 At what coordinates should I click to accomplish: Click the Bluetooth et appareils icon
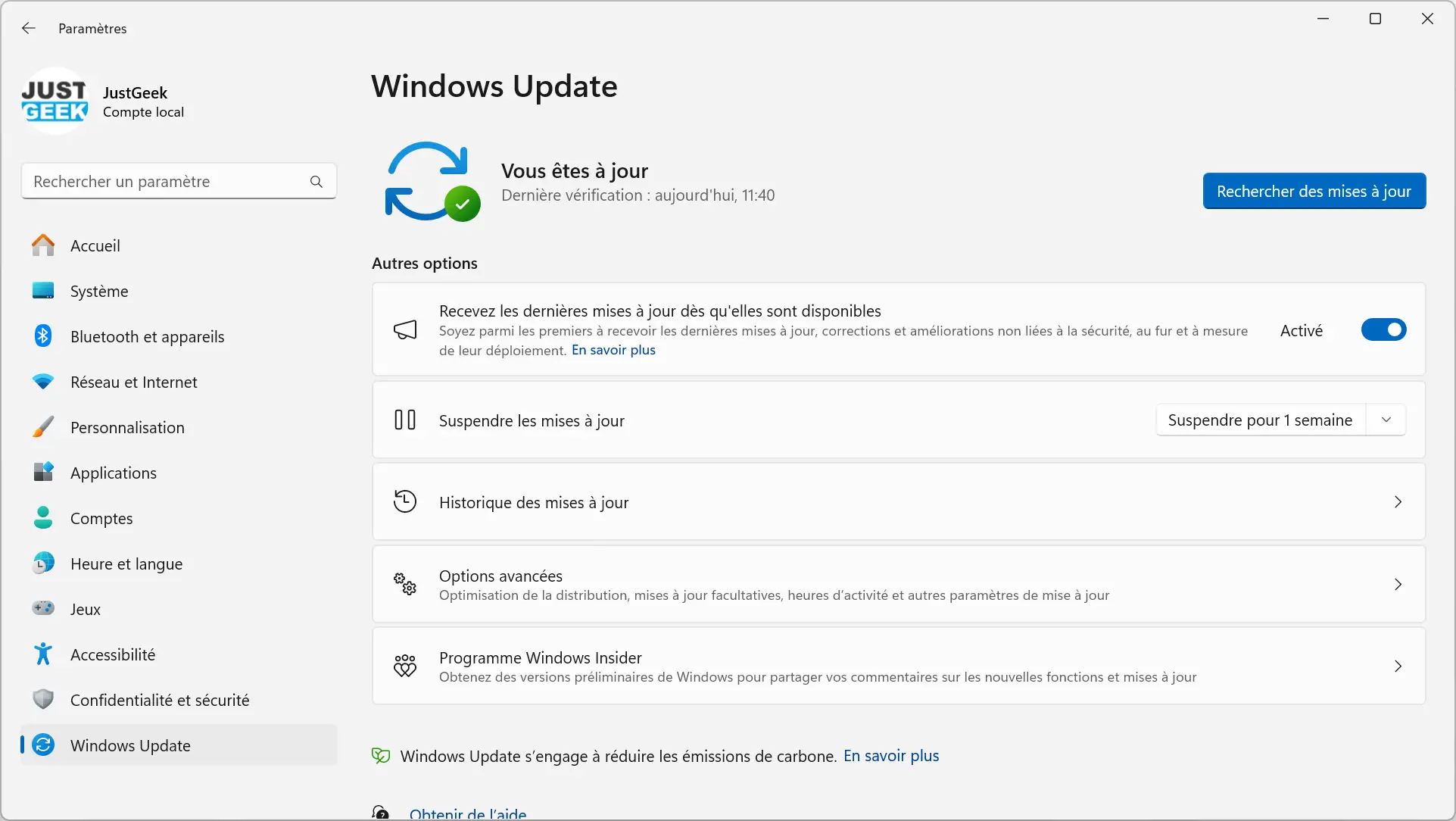43,336
